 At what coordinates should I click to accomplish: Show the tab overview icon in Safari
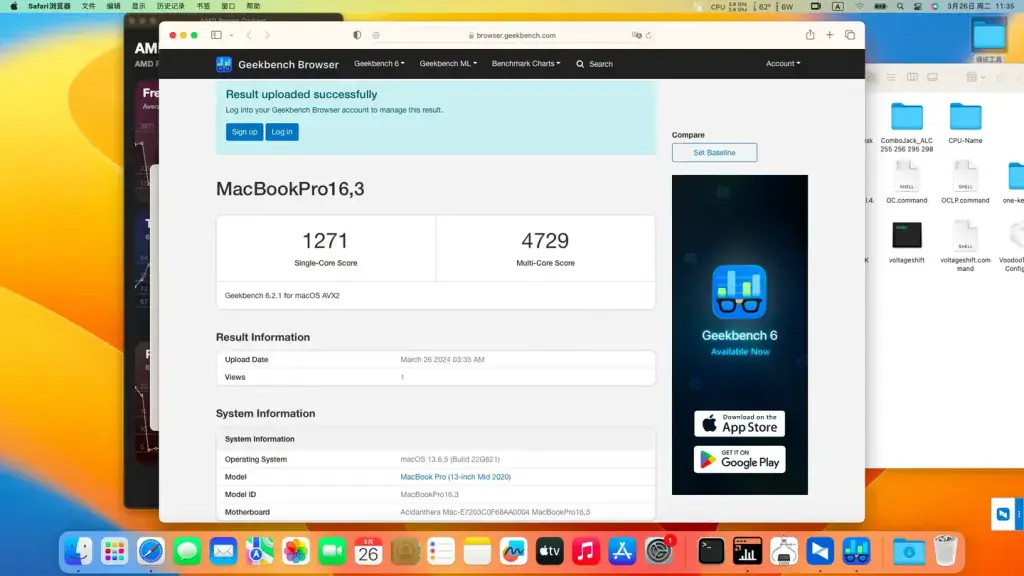click(x=850, y=35)
